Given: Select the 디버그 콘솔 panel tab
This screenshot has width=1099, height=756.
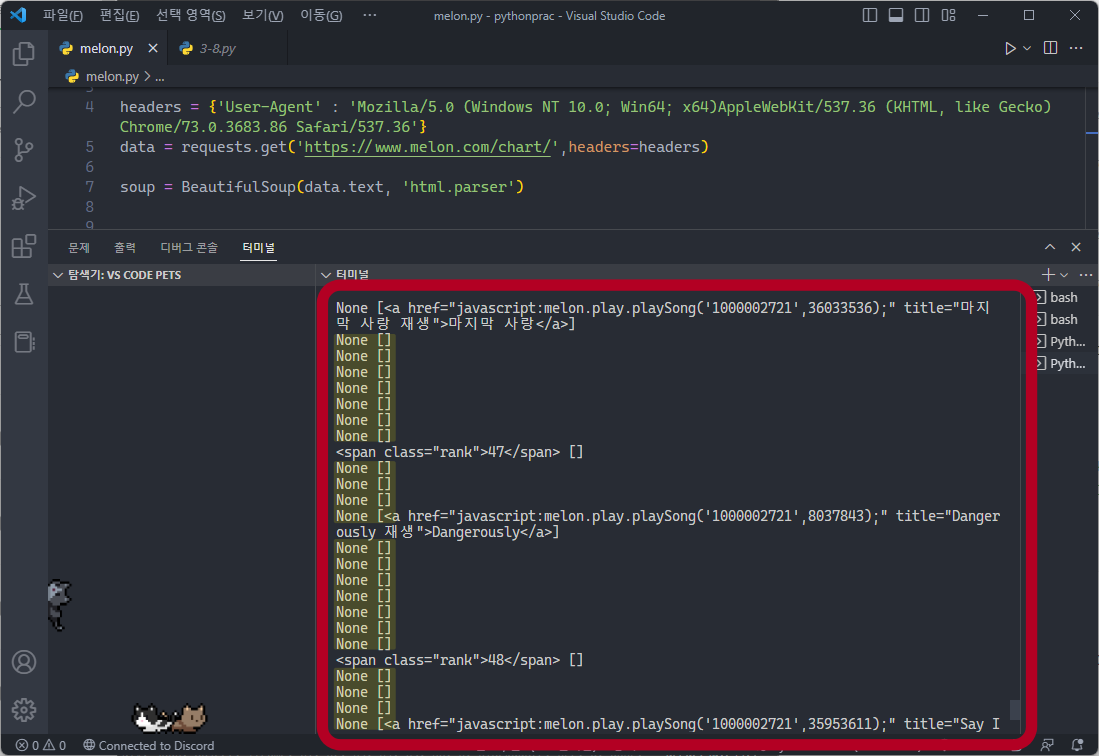Looking at the screenshot, I should (189, 247).
